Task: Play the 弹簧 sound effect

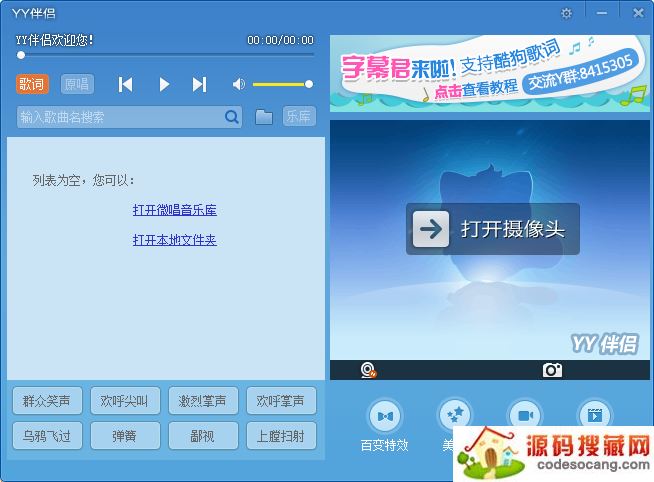Action: pyautogui.click(x=125, y=436)
